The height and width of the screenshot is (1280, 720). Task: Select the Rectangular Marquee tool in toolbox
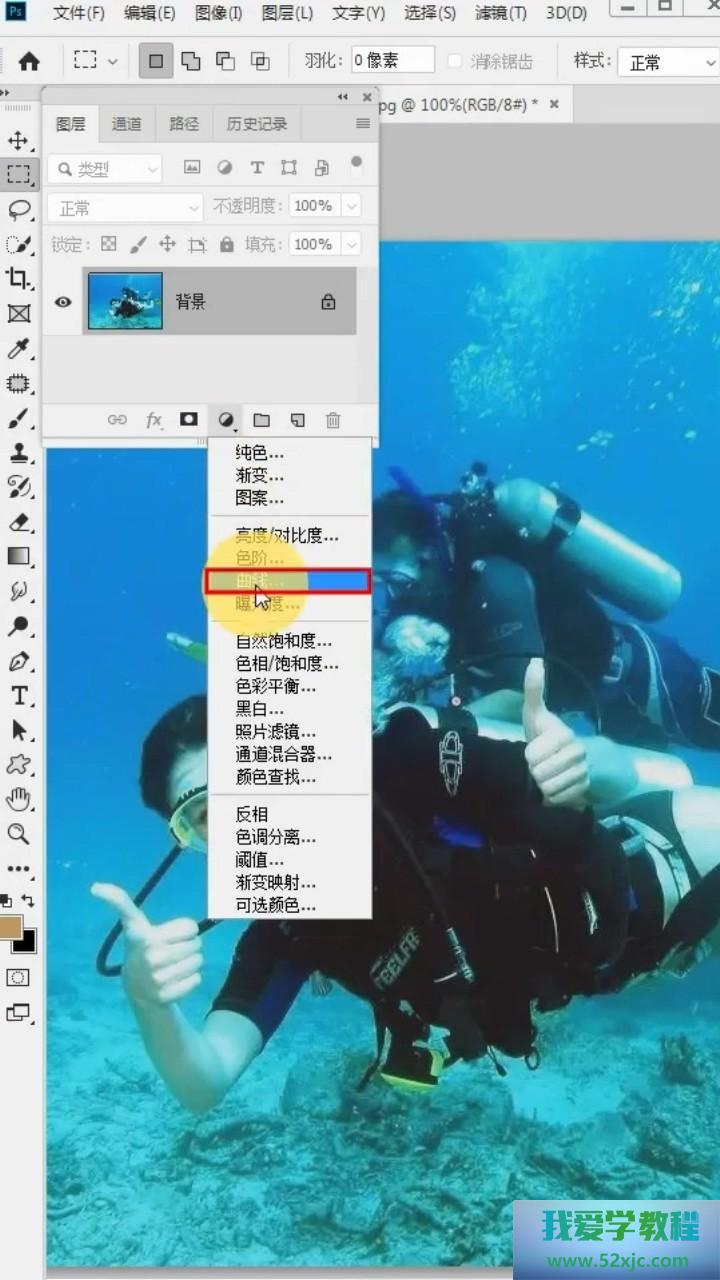tap(18, 174)
